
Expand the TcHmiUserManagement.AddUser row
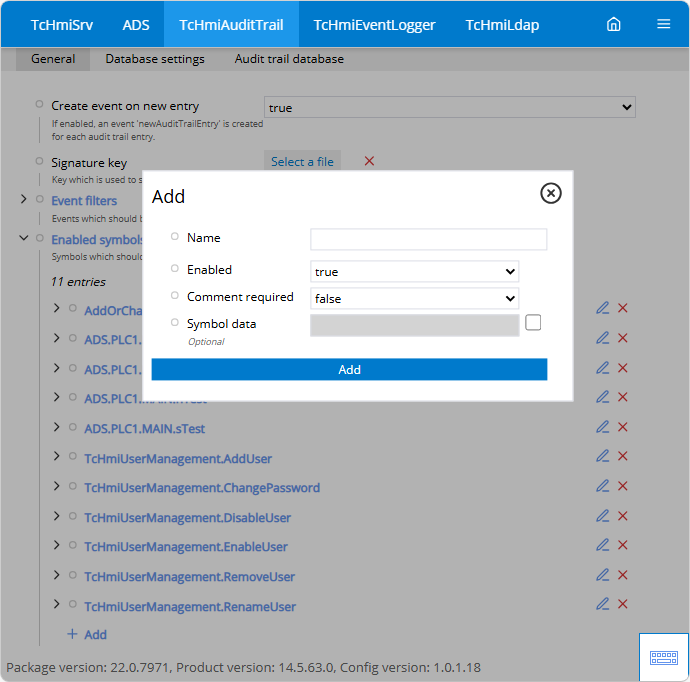click(x=56, y=456)
